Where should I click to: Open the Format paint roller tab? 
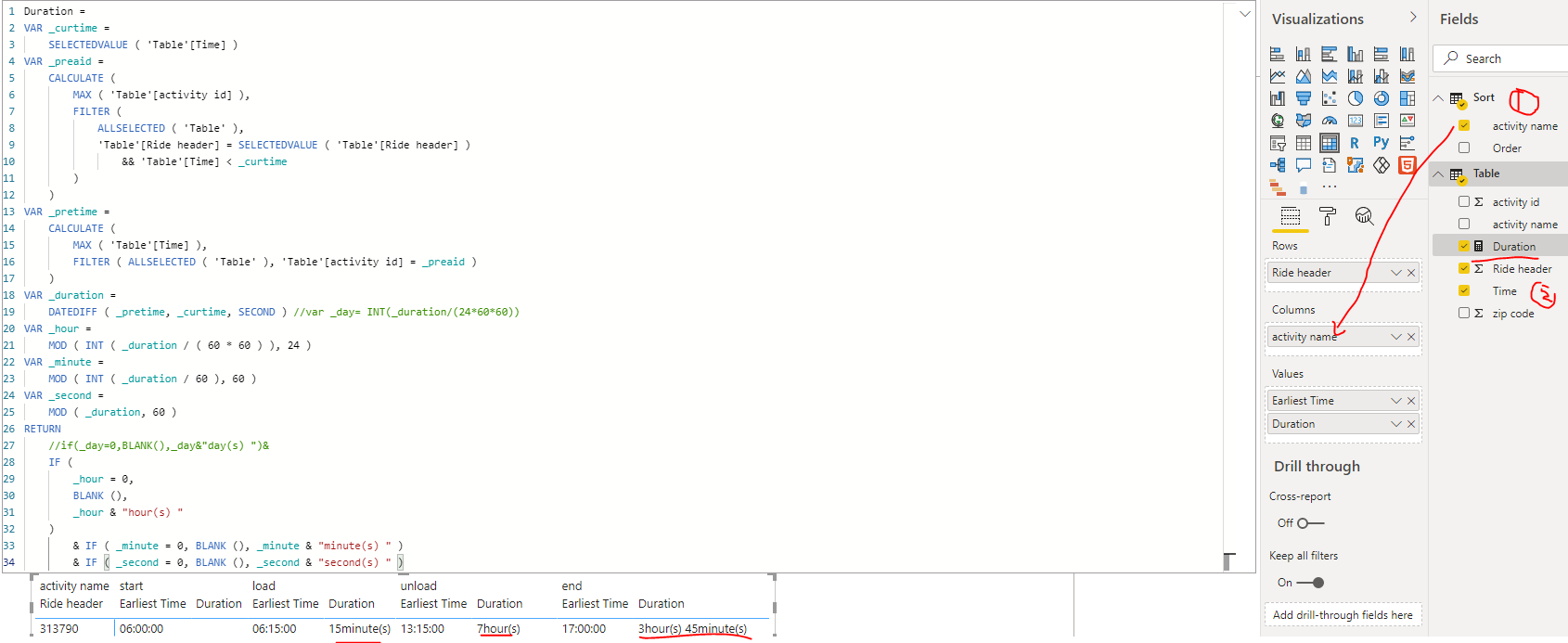pyautogui.click(x=1328, y=217)
